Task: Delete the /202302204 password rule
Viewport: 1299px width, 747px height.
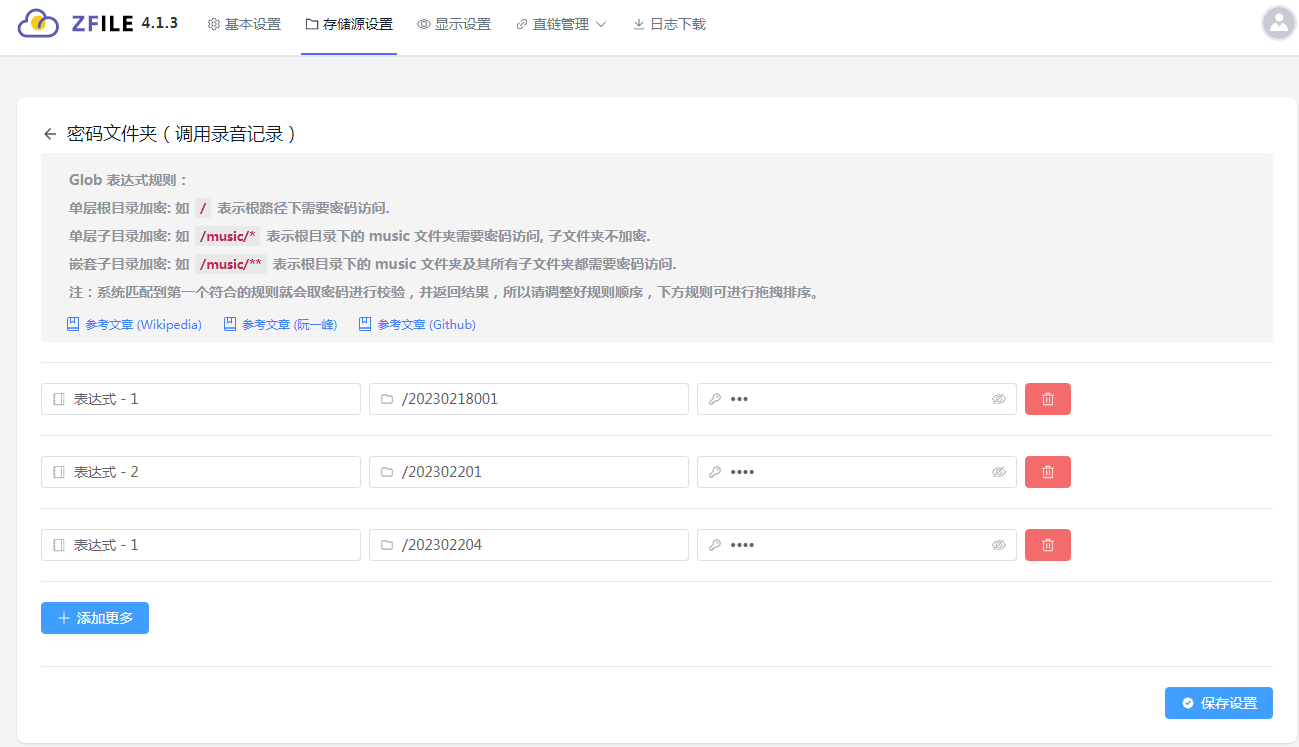Action: (1047, 544)
